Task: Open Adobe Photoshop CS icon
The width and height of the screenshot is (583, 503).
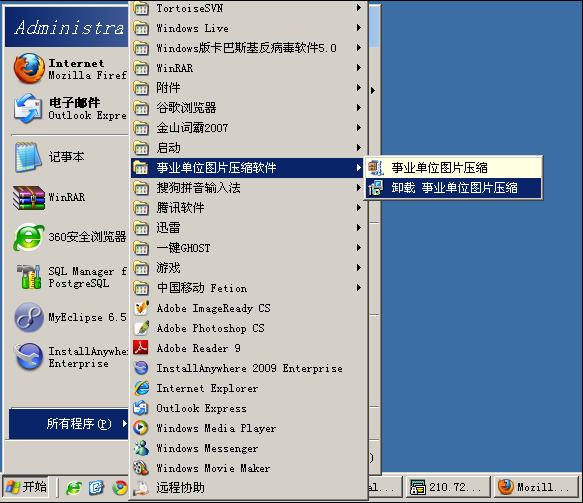Action: (x=141, y=328)
